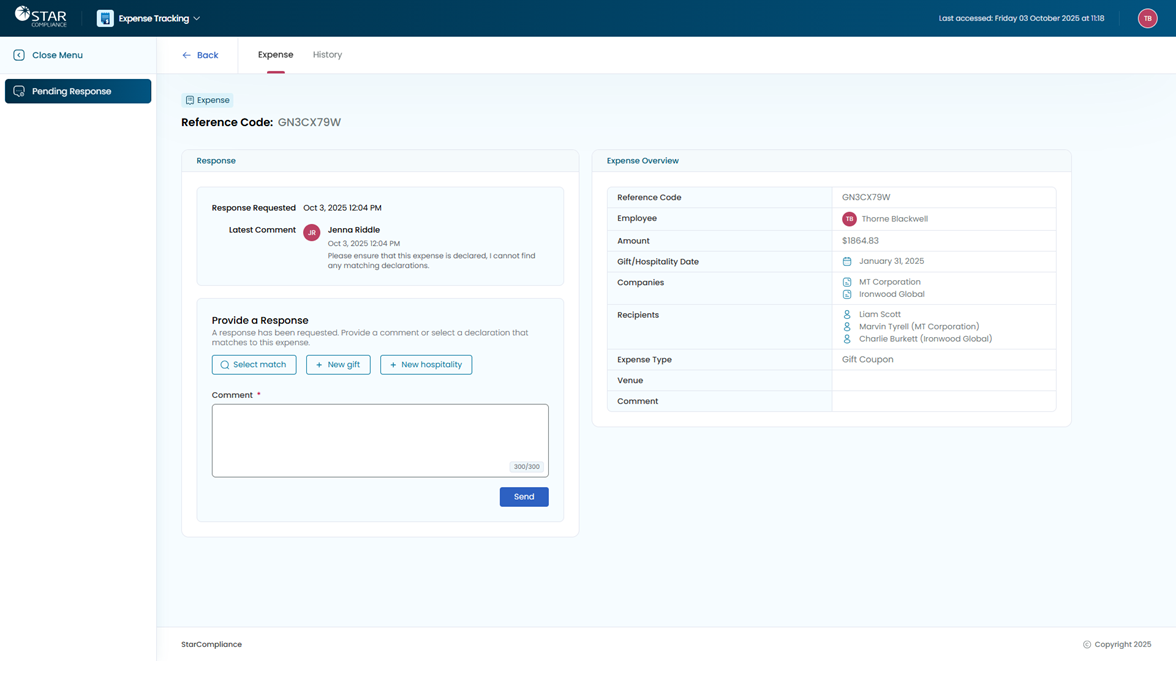Open the TB user avatar menu

(x=1147, y=18)
